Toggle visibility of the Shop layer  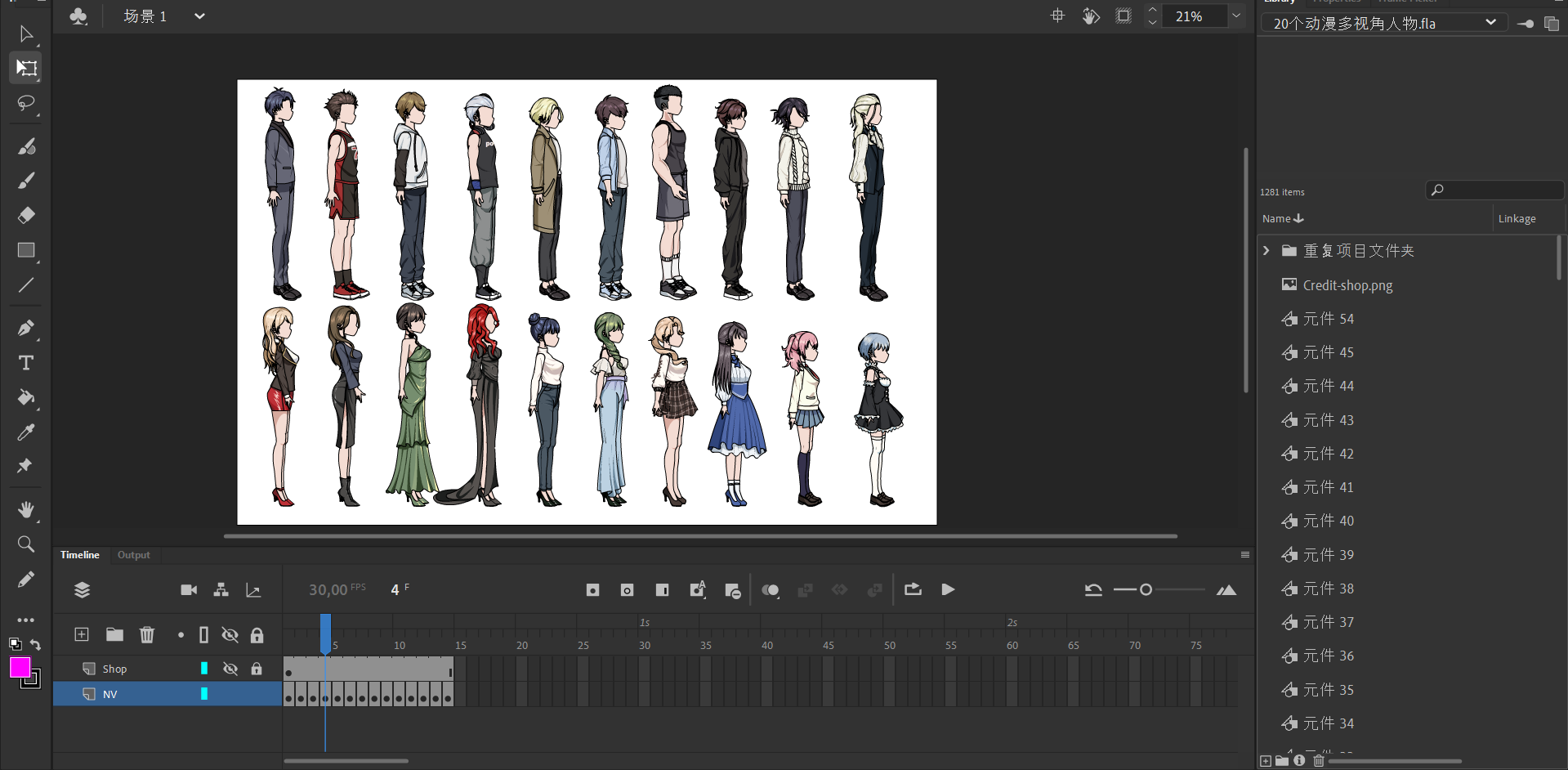(x=230, y=669)
